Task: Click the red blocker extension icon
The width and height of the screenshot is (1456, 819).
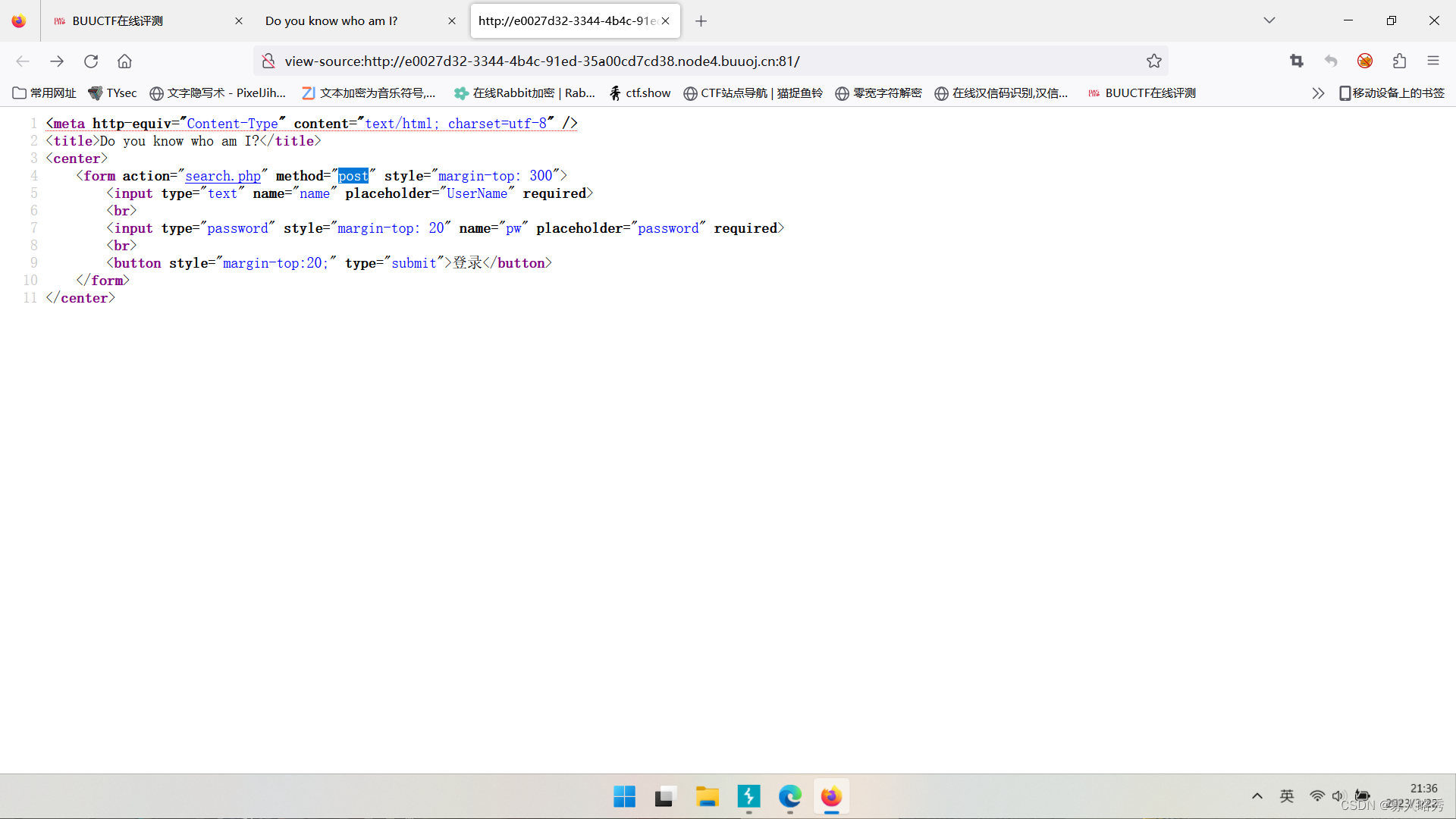Action: 1365,61
